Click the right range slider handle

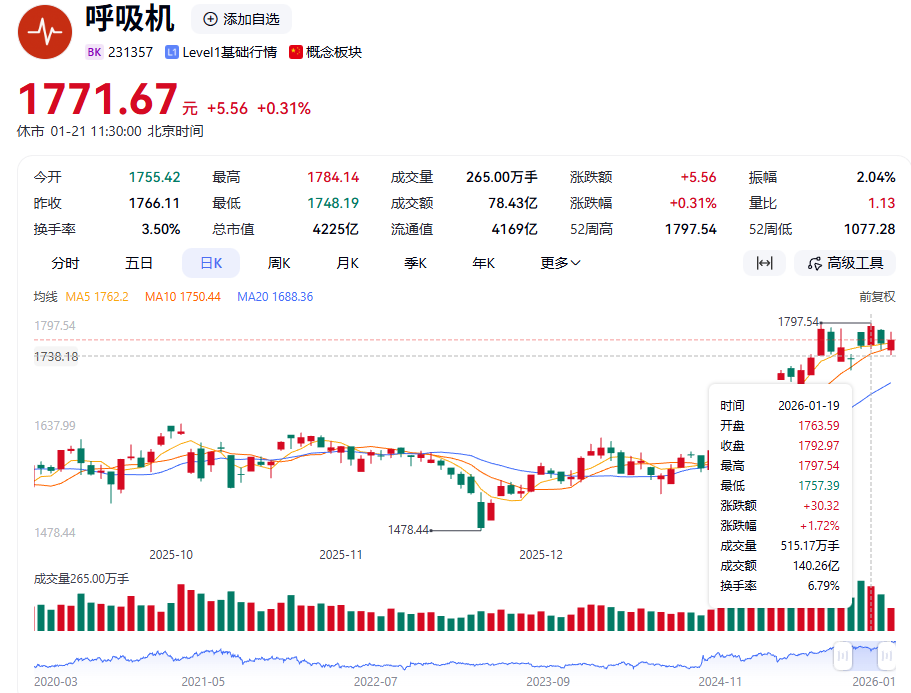point(887,656)
